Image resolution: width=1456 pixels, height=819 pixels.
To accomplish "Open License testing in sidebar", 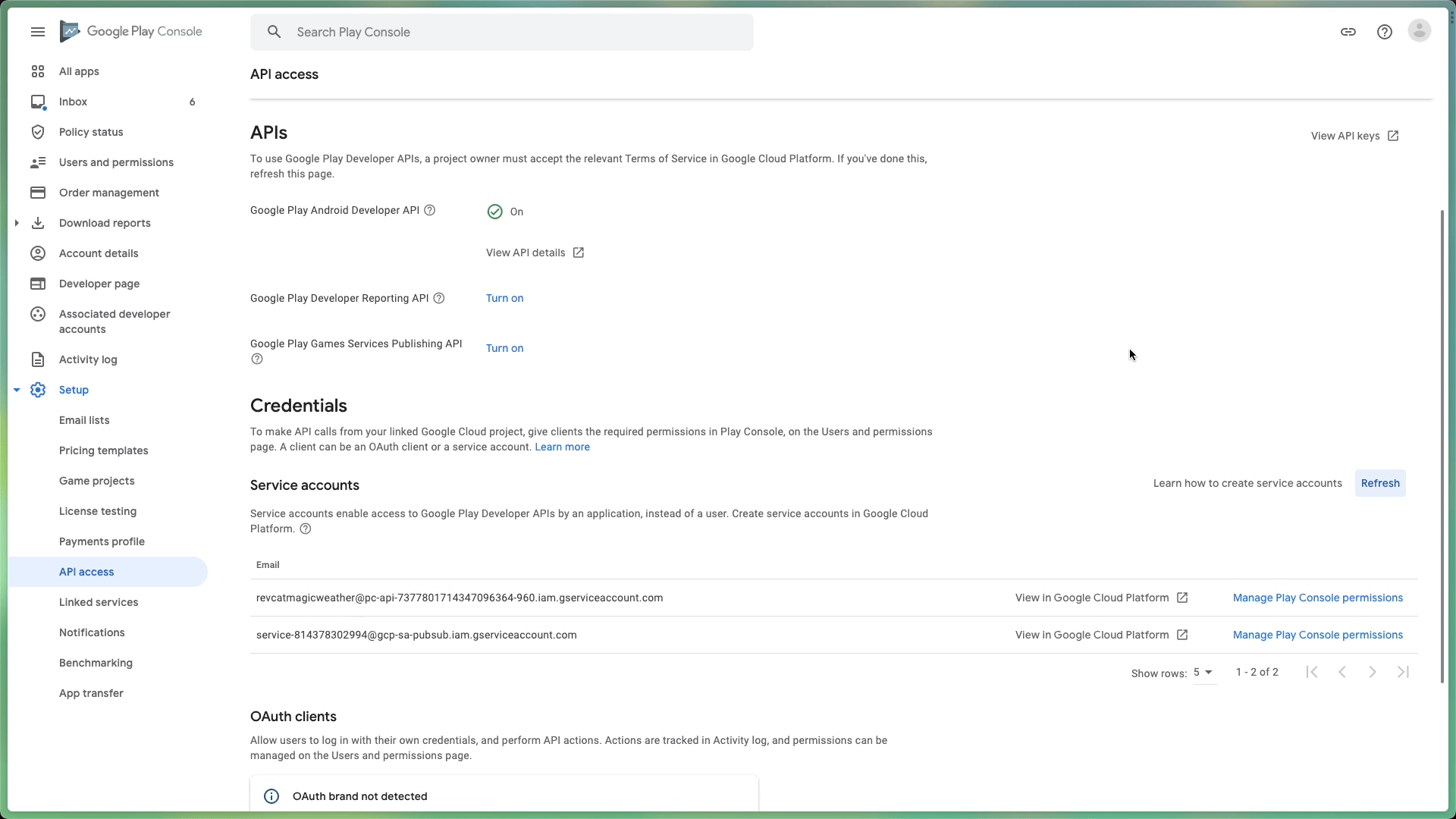I will coord(98,511).
